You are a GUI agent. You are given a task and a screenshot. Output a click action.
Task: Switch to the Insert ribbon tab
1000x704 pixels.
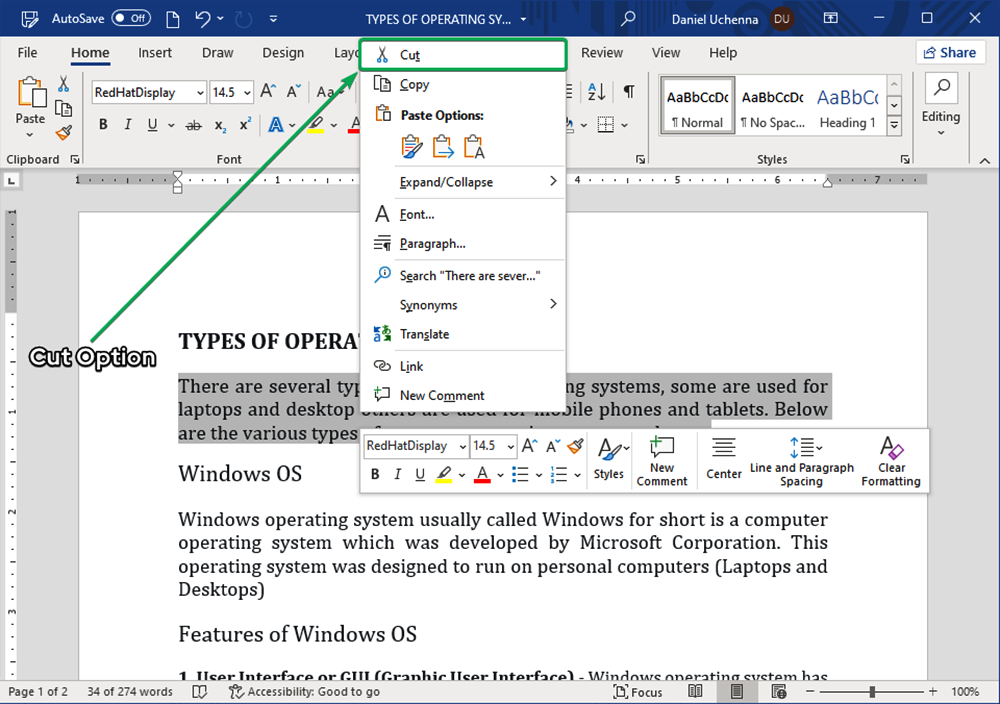pos(155,53)
